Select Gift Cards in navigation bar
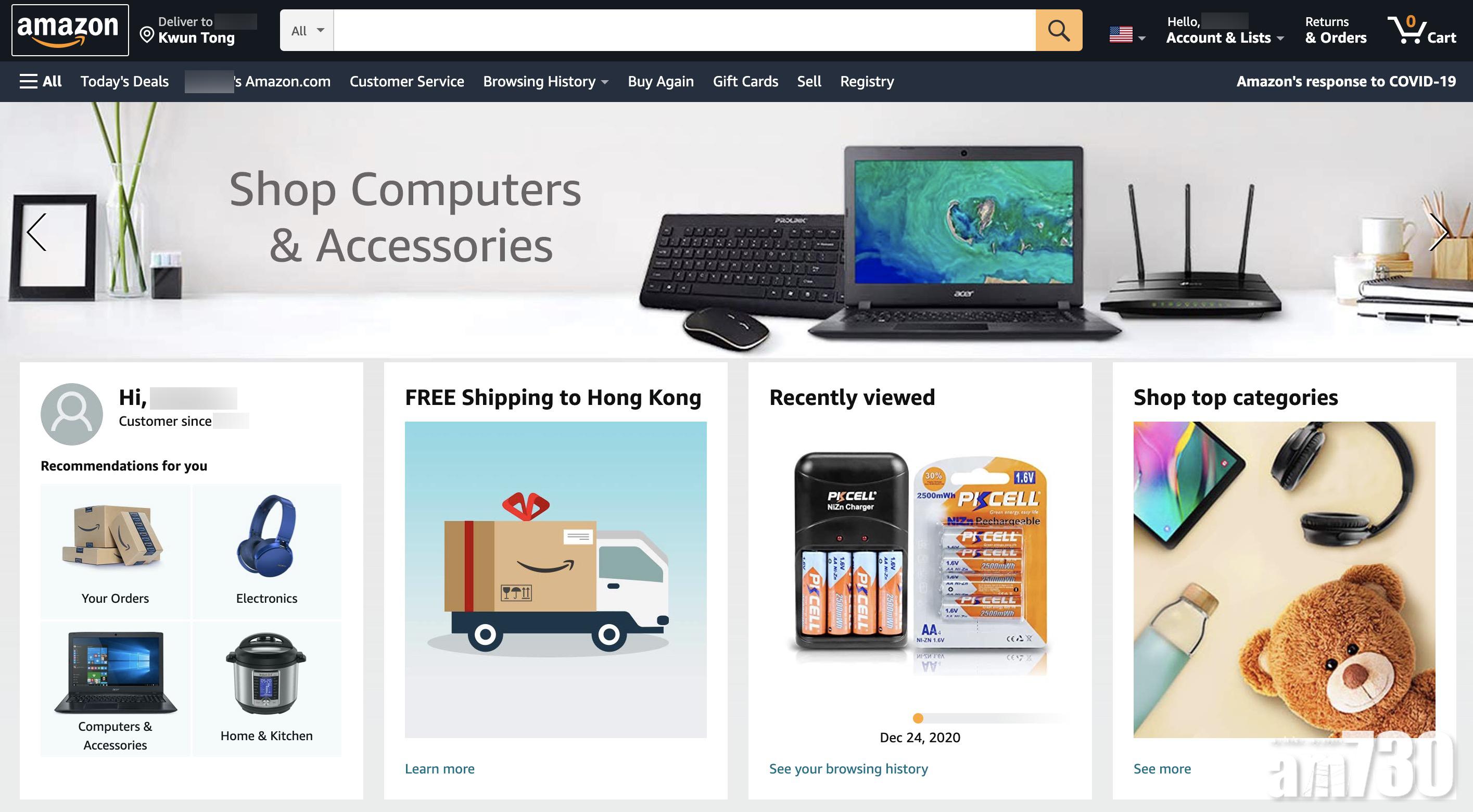Screen dimensions: 1473x812 tap(745, 81)
